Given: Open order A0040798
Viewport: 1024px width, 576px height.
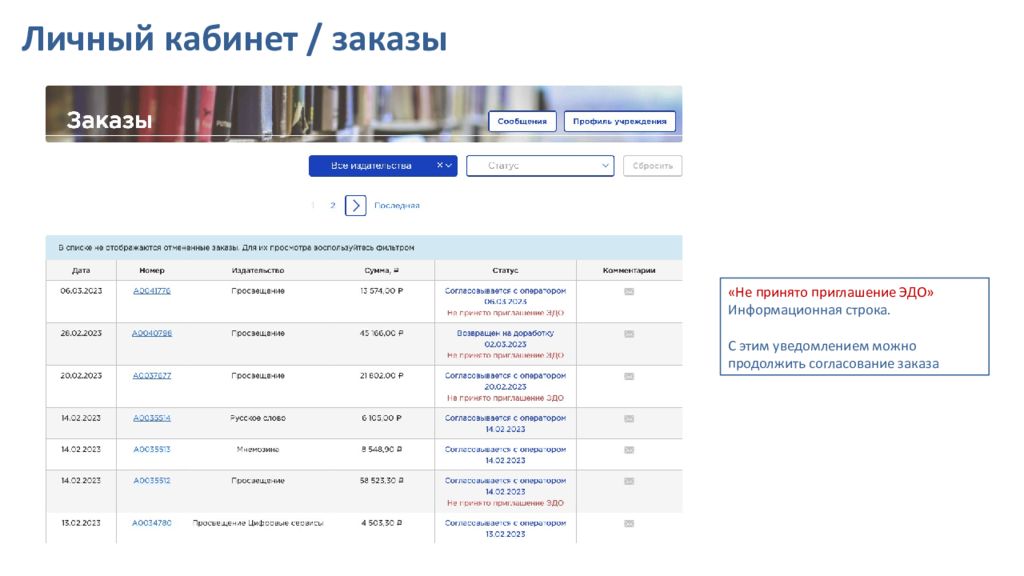Looking at the screenshot, I should 152,334.
